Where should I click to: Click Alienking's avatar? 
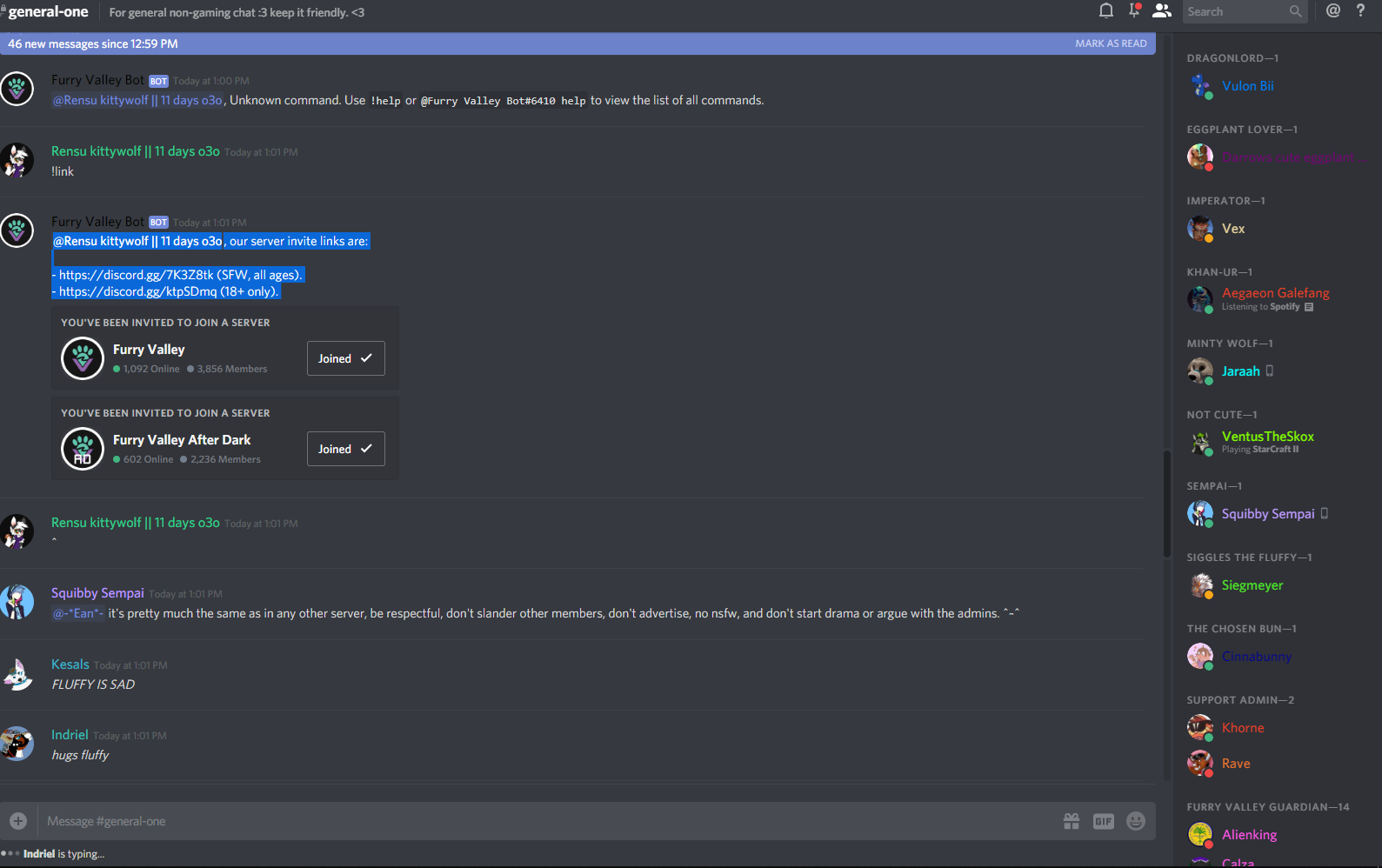[1200, 835]
